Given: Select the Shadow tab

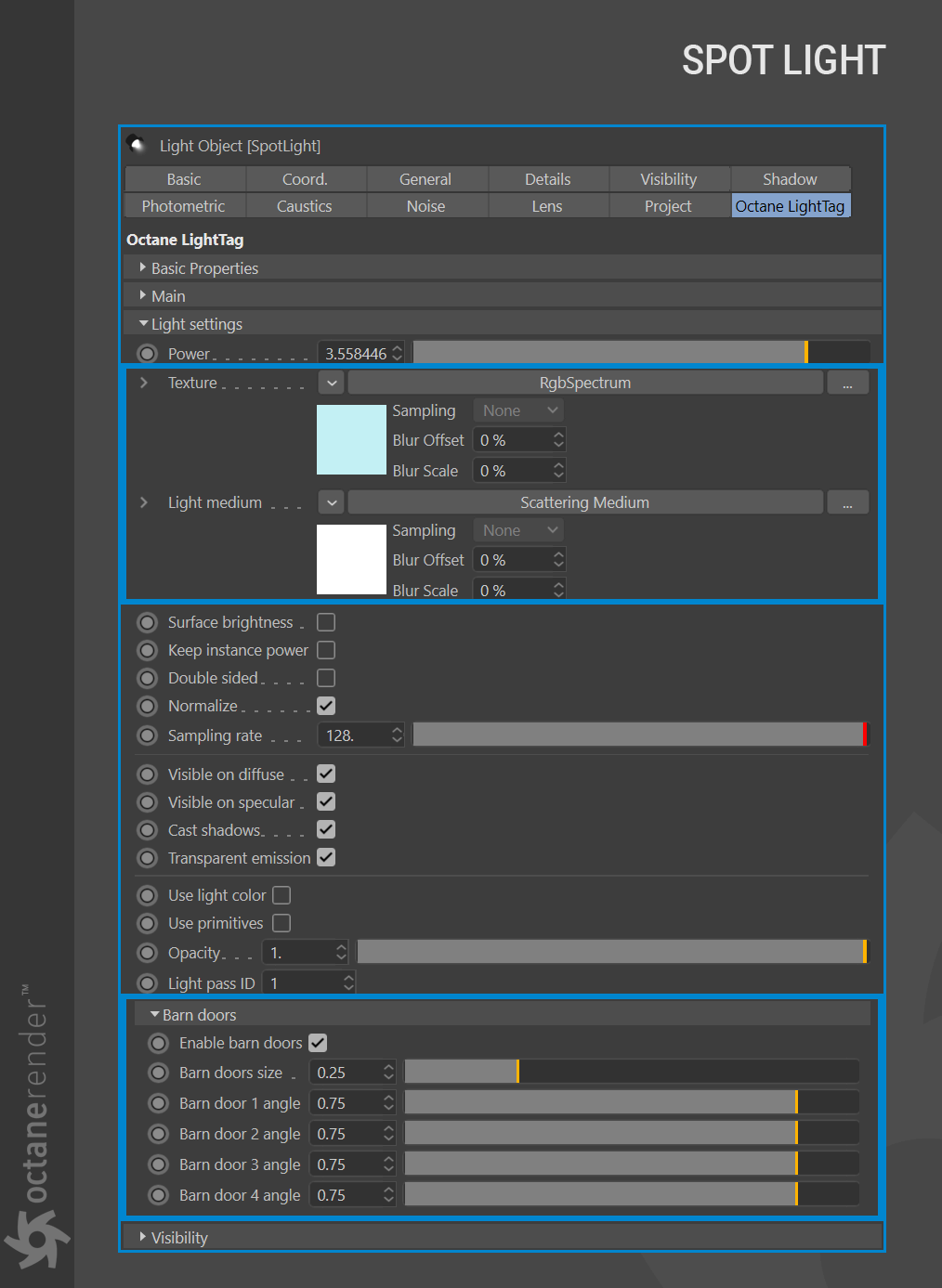Looking at the screenshot, I should [791, 179].
